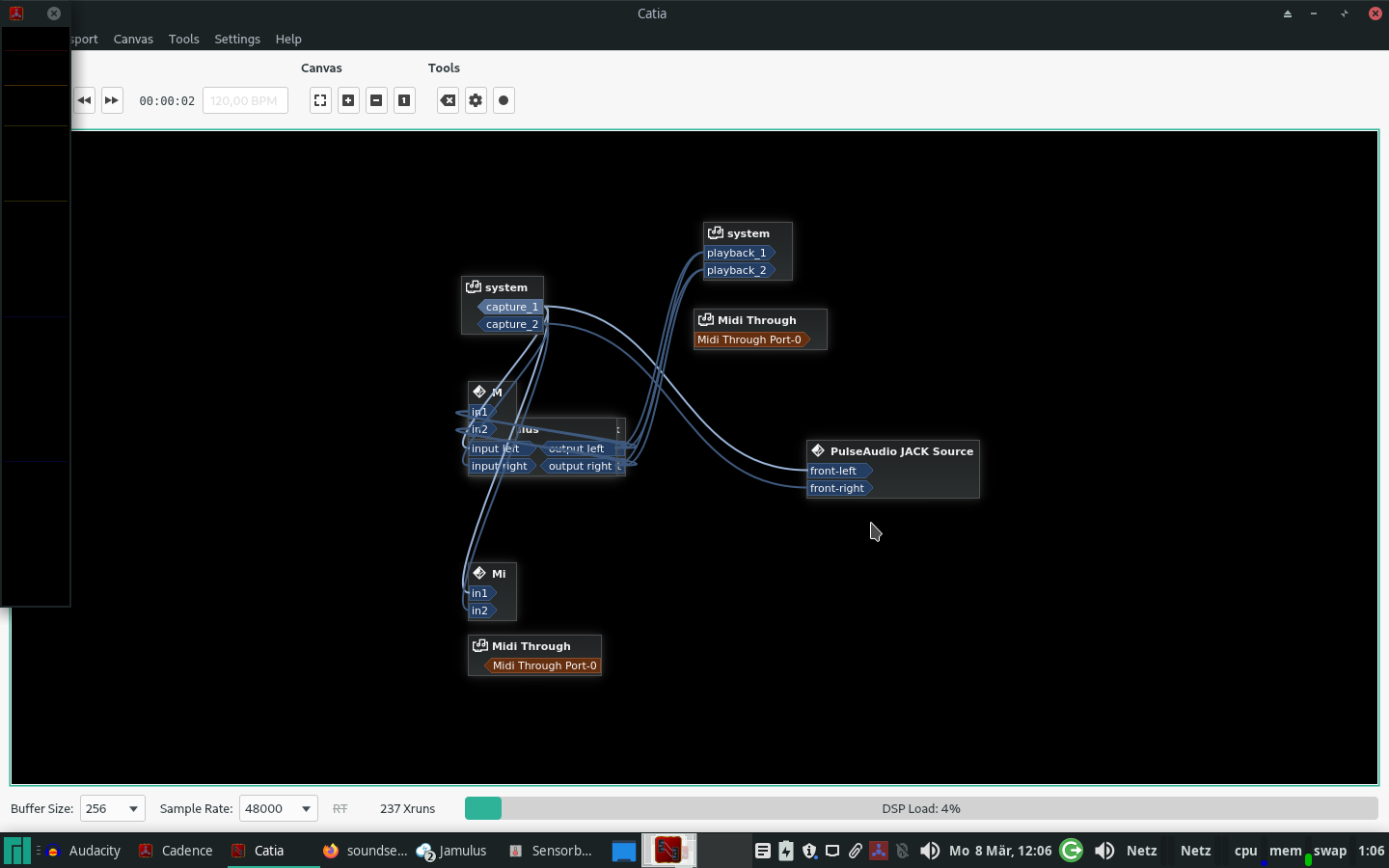Click the capture_1 port of system
The height and width of the screenshot is (868, 1389).
coord(511,306)
